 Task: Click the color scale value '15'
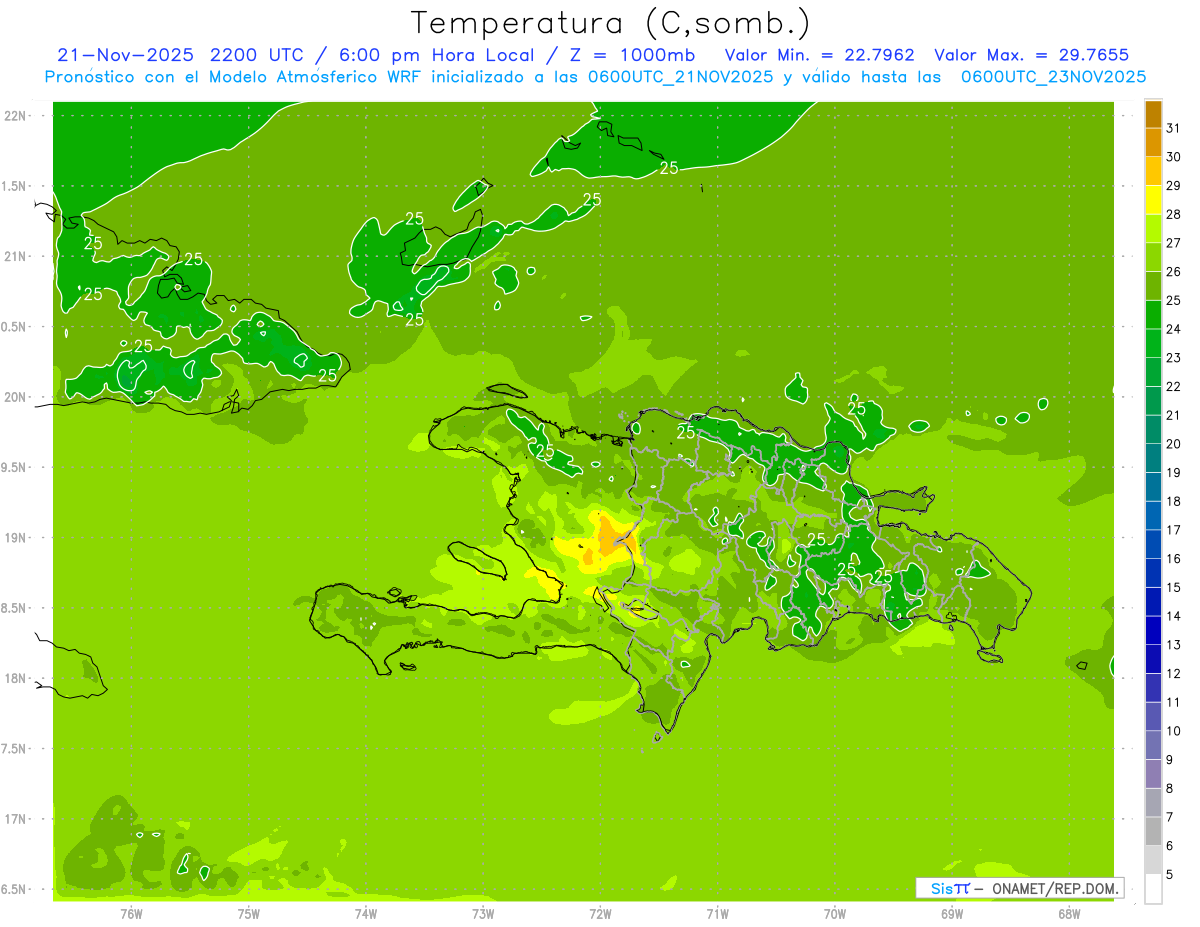pyautogui.click(x=1174, y=587)
